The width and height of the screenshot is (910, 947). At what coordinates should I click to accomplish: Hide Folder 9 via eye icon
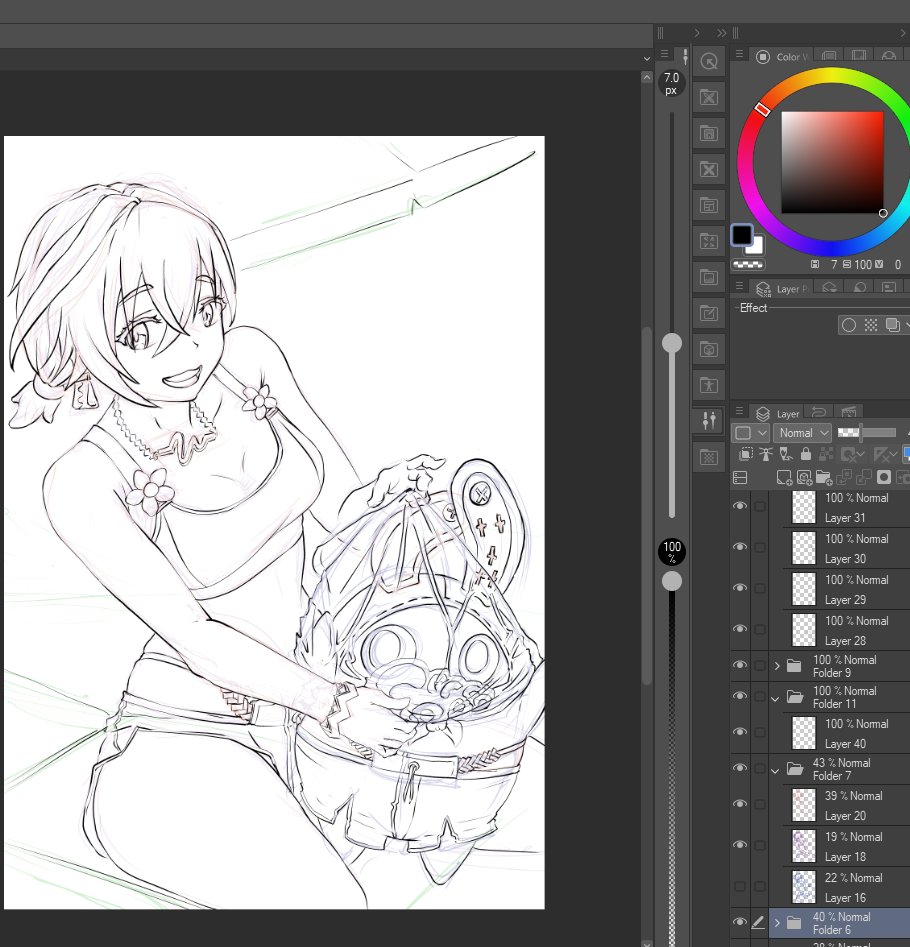click(x=740, y=665)
